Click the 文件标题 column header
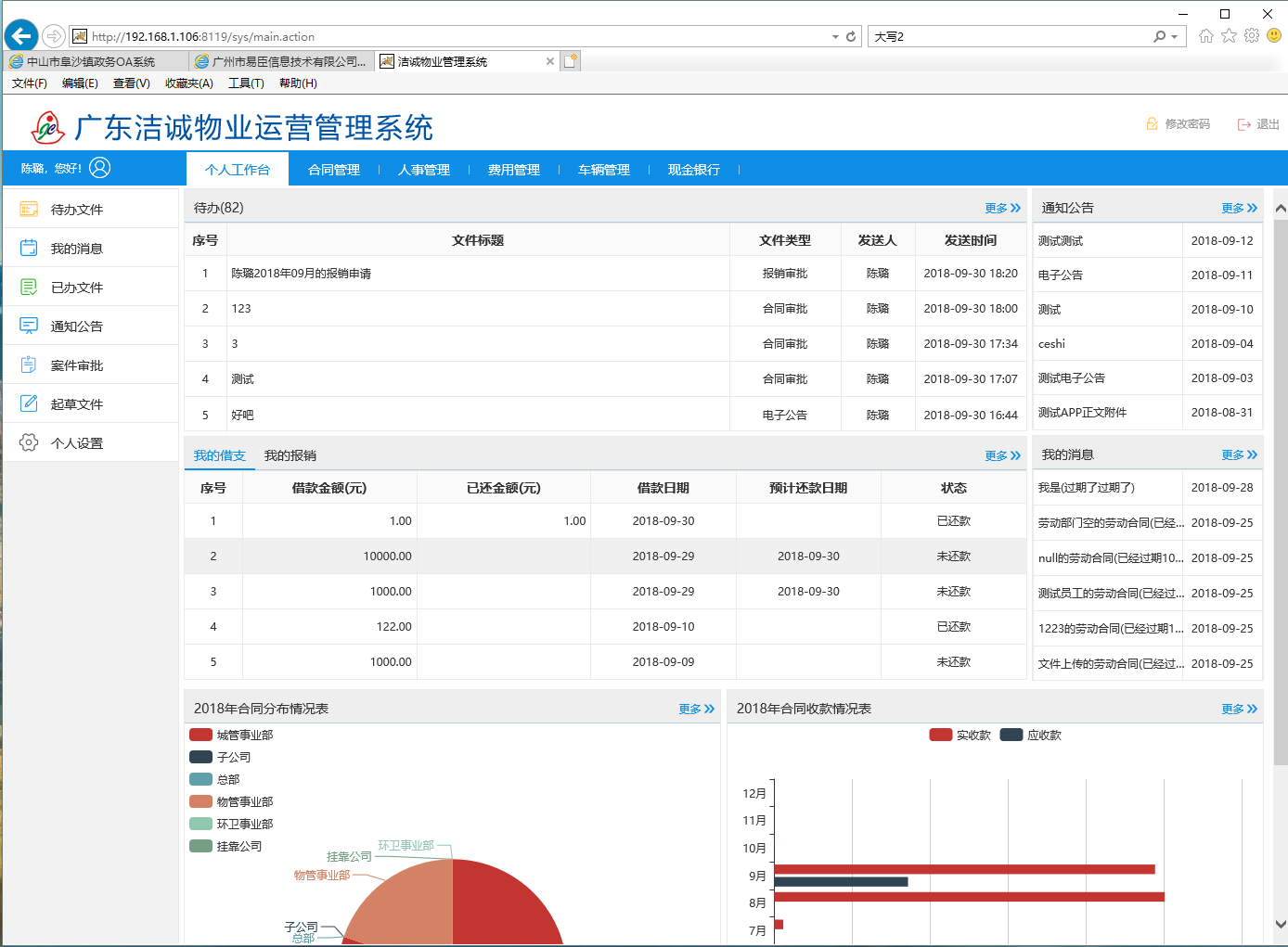This screenshot has width=1288, height=947. pos(478,240)
